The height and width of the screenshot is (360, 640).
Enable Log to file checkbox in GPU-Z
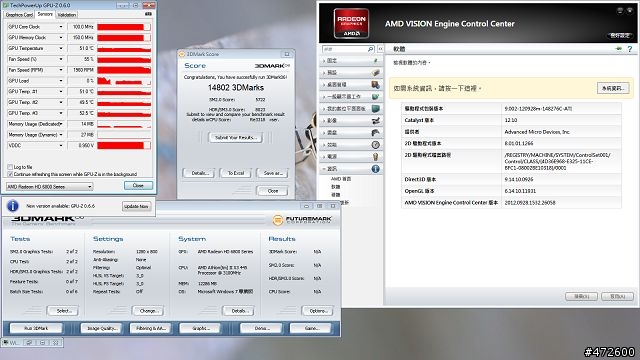[x=10, y=167]
